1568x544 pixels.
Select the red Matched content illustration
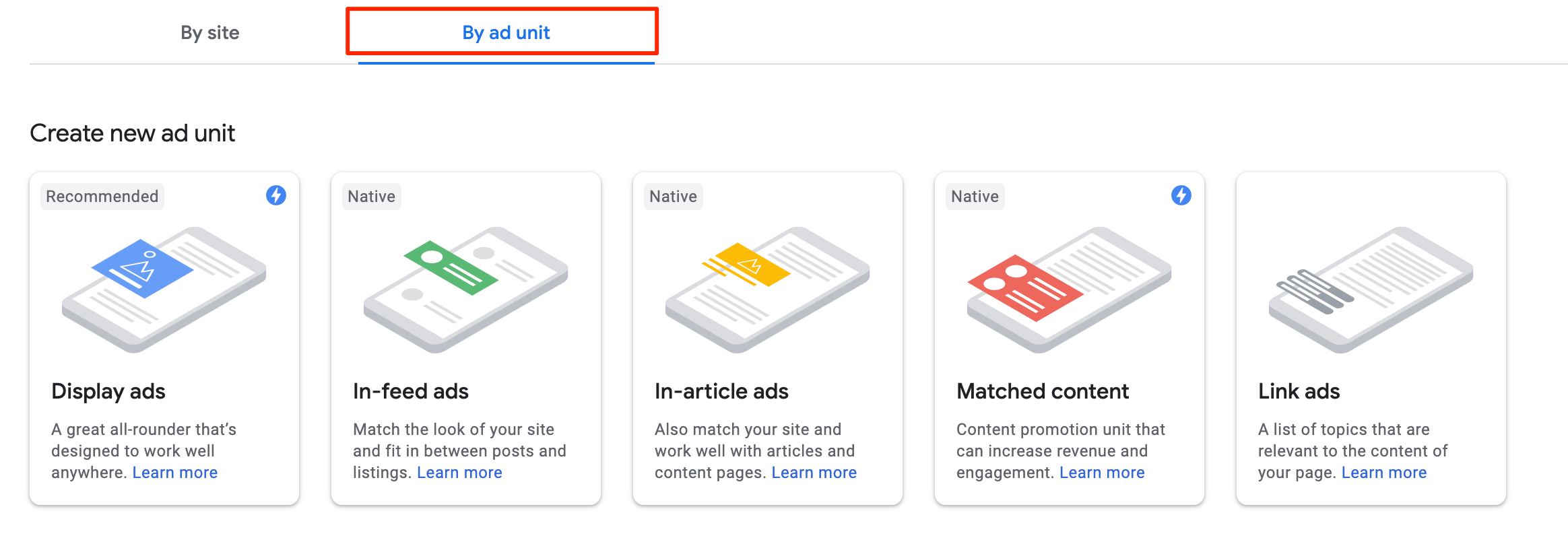pyautogui.click(x=1069, y=289)
